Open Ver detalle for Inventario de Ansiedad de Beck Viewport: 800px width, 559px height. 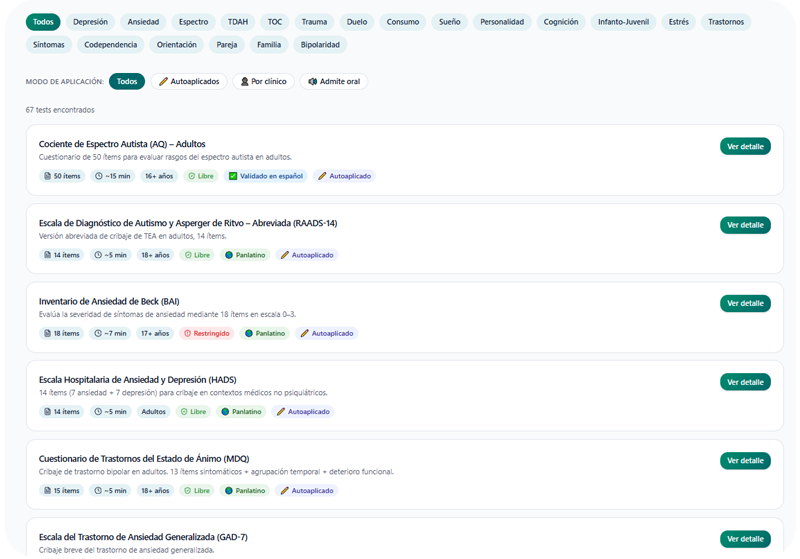pos(745,303)
